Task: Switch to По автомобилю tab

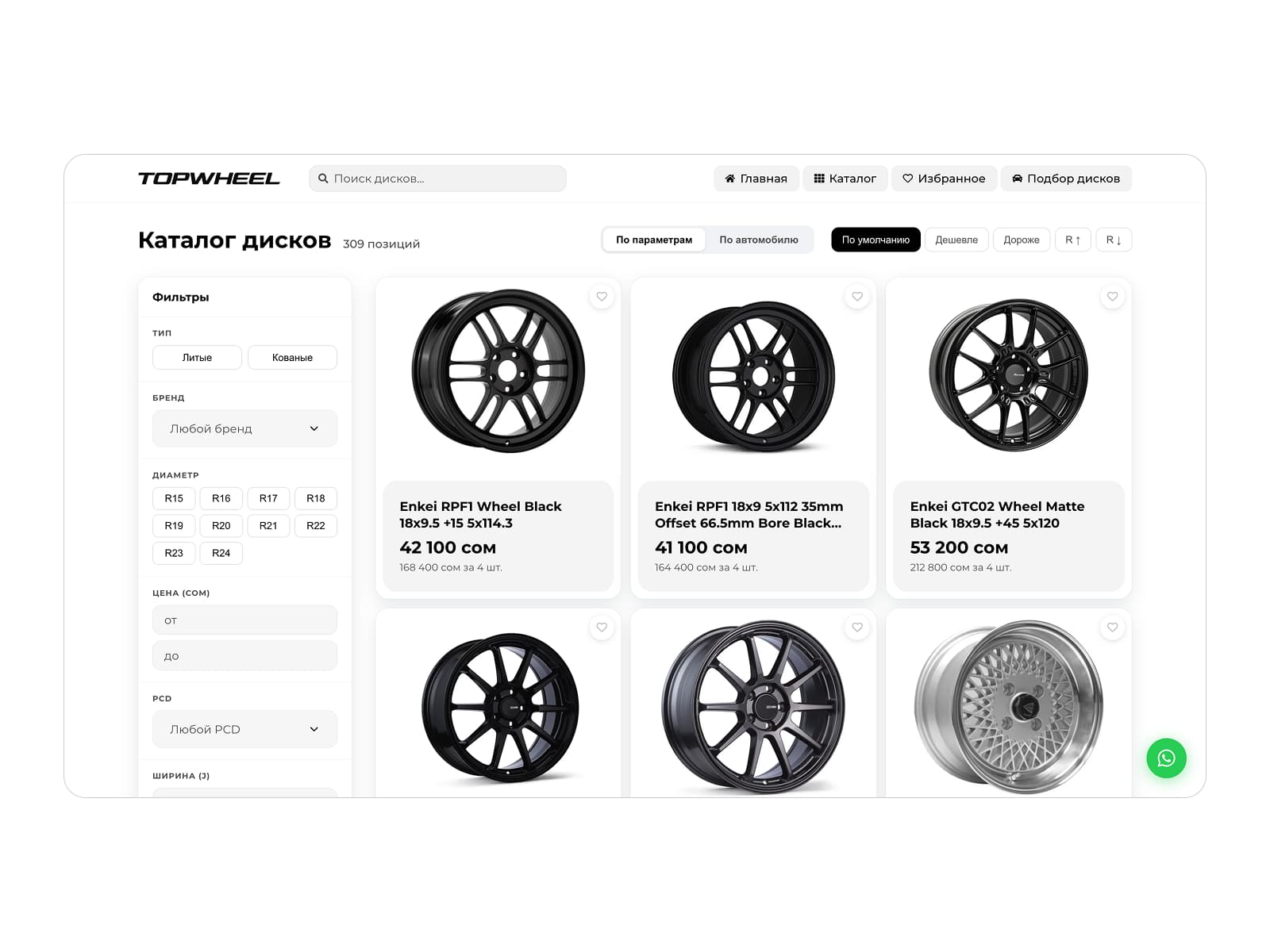Action: pyautogui.click(x=759, y=240)
